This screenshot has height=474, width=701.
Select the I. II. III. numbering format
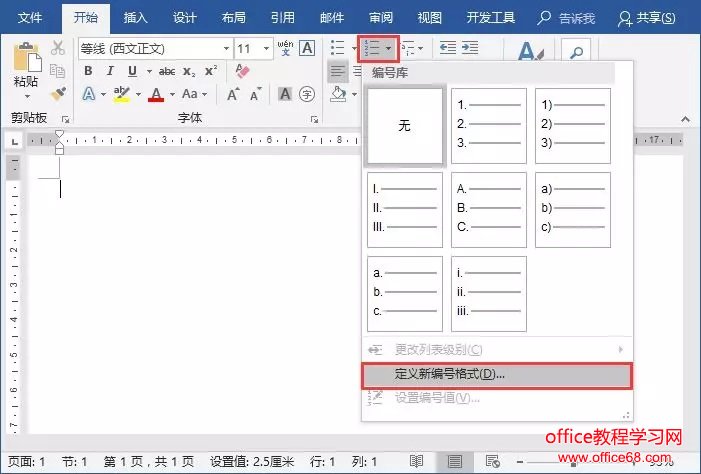tap(405, 210)
